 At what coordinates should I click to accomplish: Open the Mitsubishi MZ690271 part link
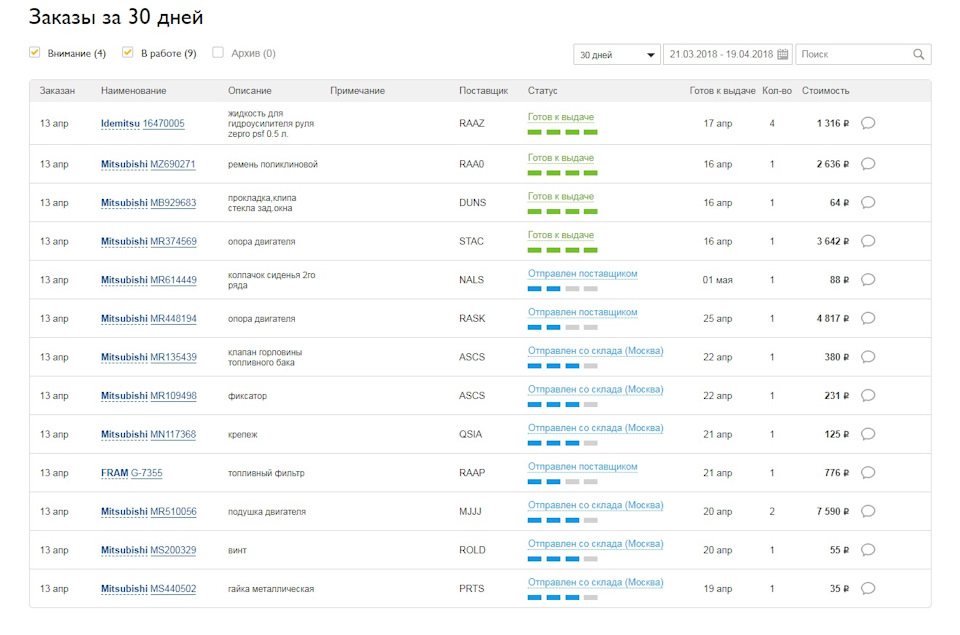tap(148, 164)
